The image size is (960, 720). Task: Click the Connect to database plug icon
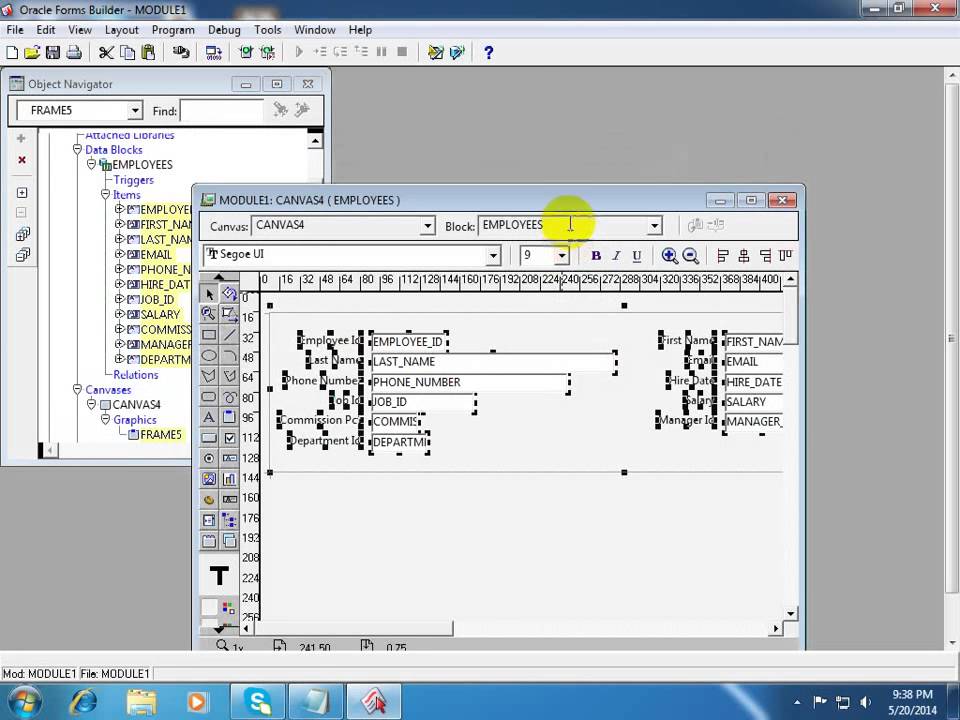181,53
